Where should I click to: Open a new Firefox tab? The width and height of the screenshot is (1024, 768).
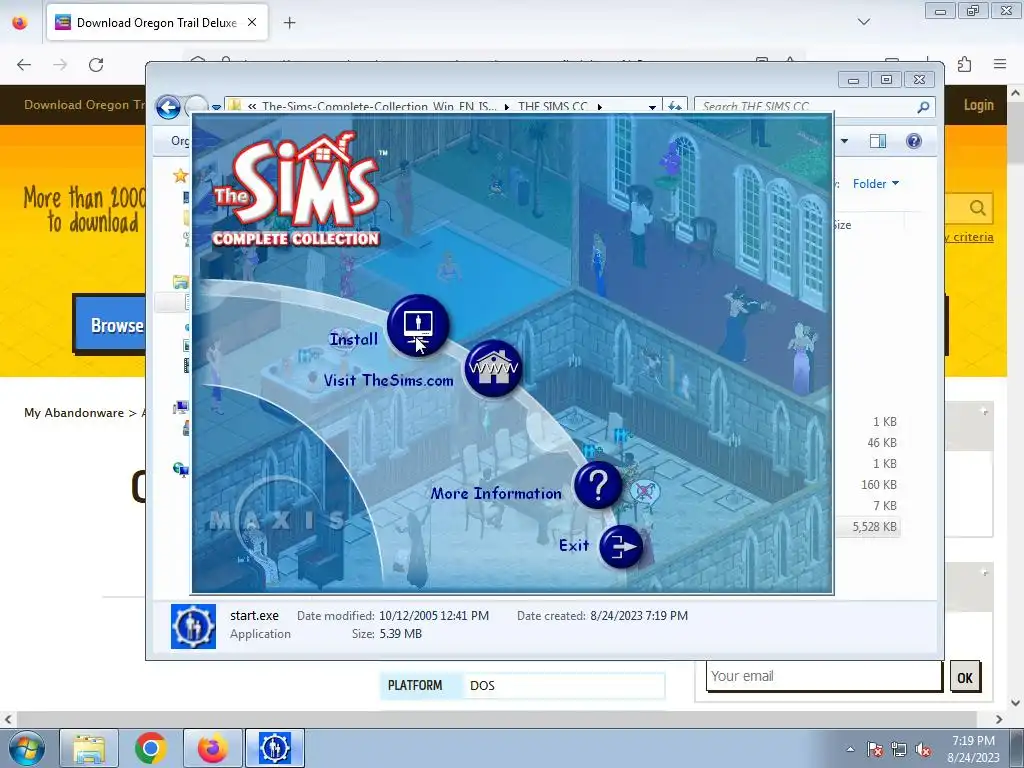click(x=289, y=23)
